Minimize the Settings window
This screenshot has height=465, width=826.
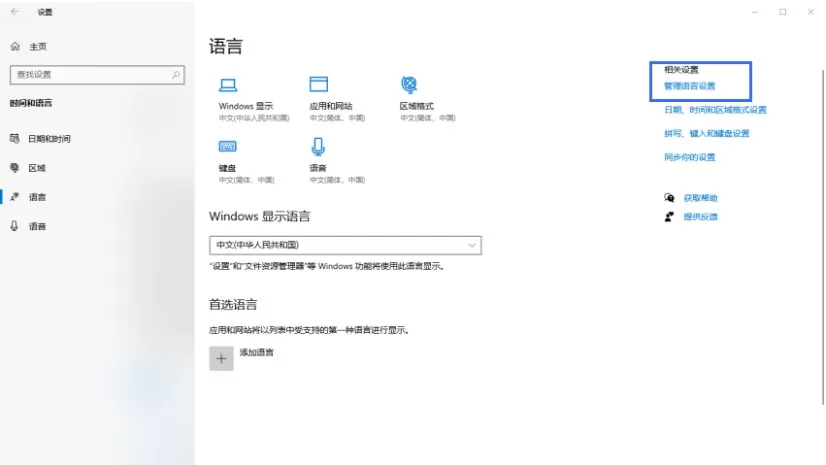tap(755, 12)
